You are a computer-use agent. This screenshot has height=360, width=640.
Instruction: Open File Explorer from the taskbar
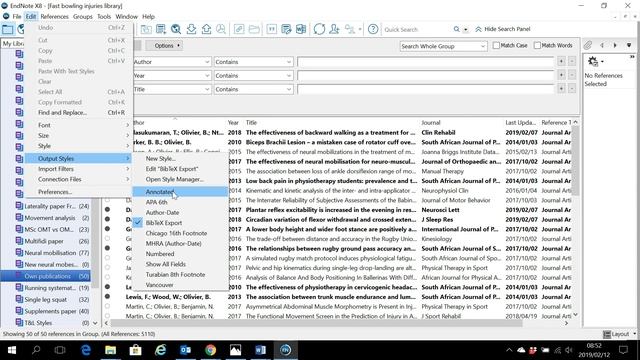click(x=111, y=350)
